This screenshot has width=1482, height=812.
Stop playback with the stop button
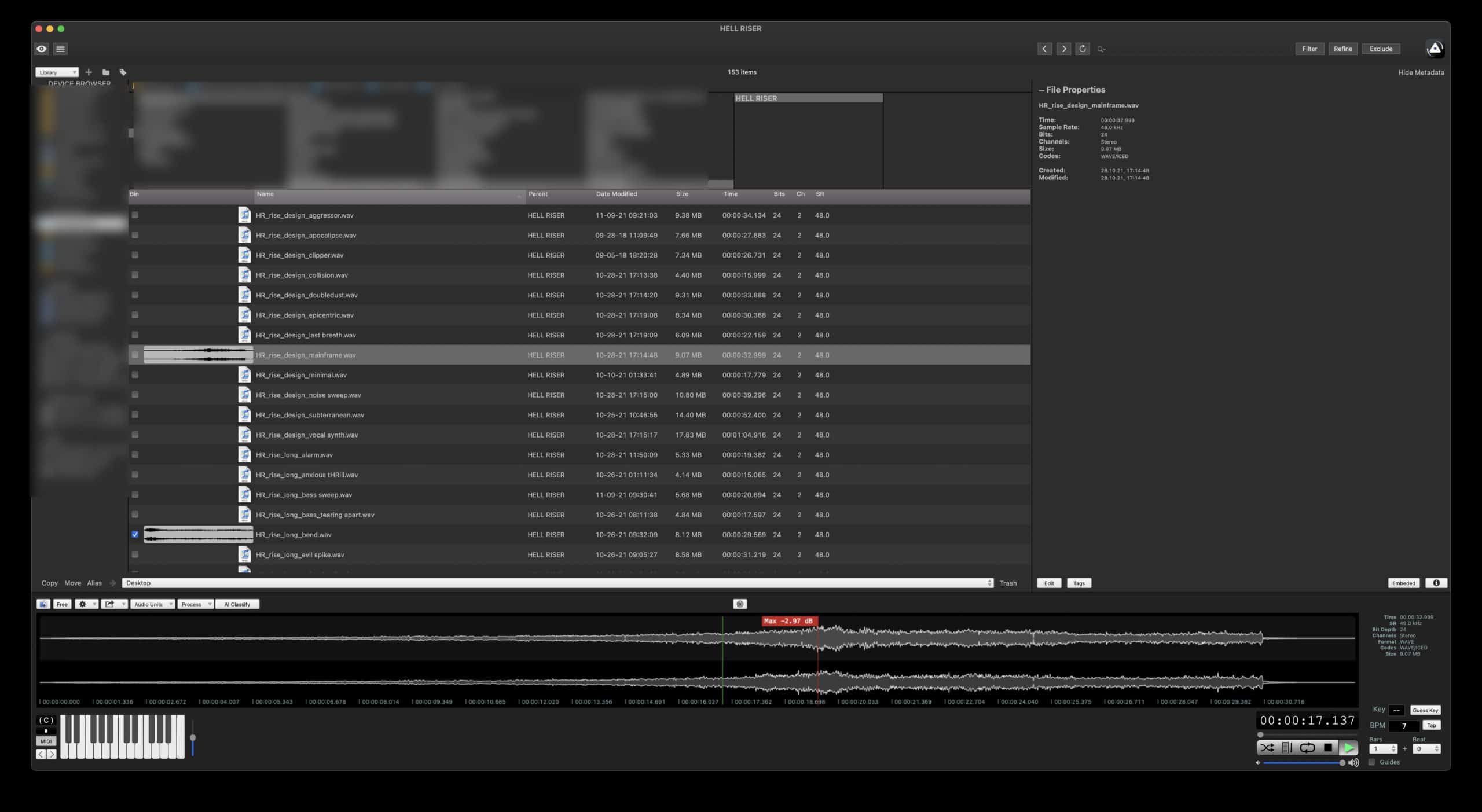1328,748
